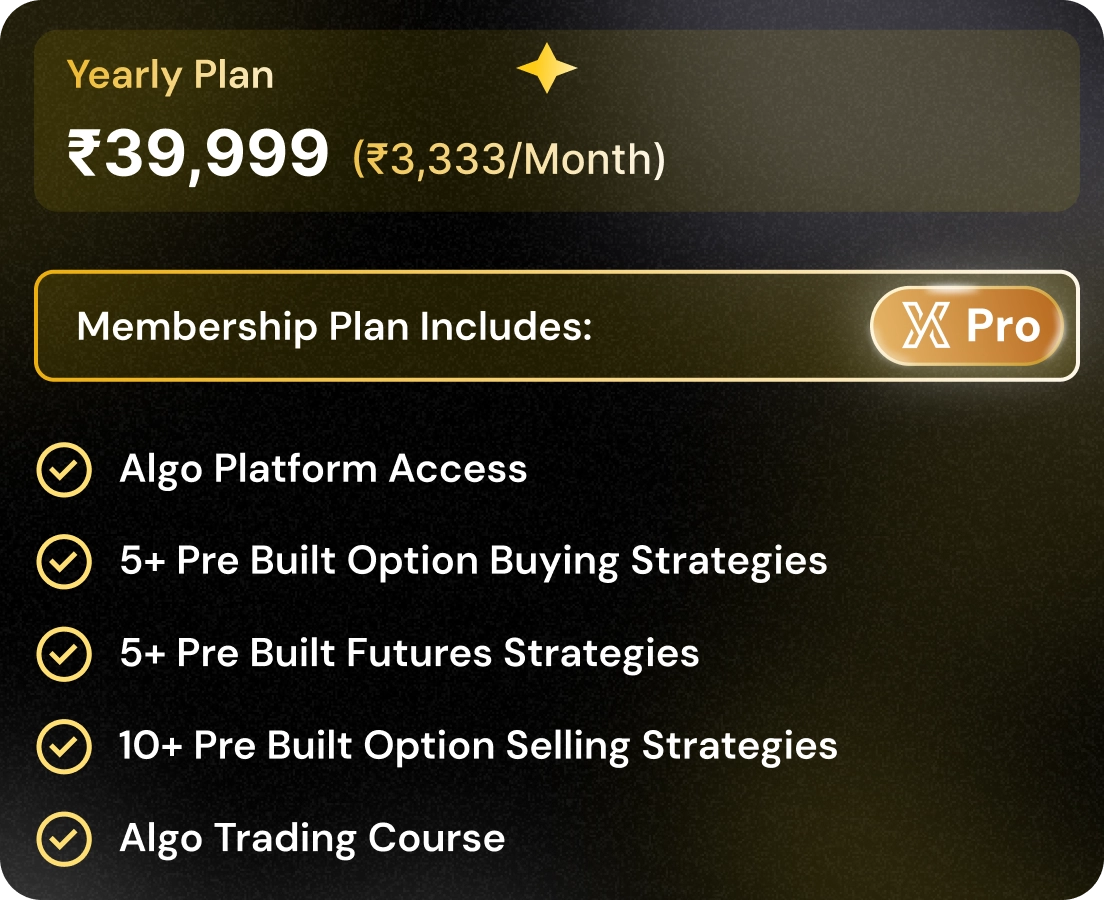Select the X Pro membership badge
This screenshot has width=1104, height=900.
click(965, 327)
